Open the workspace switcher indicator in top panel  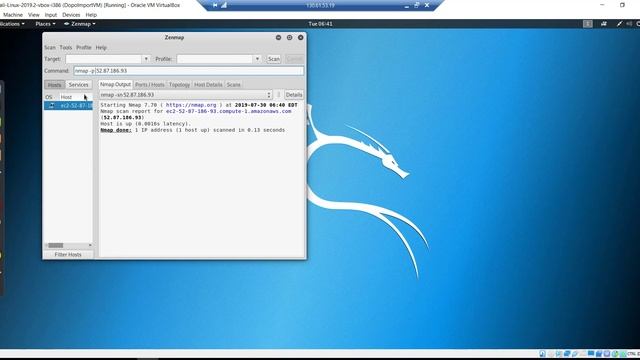point(588,24)
